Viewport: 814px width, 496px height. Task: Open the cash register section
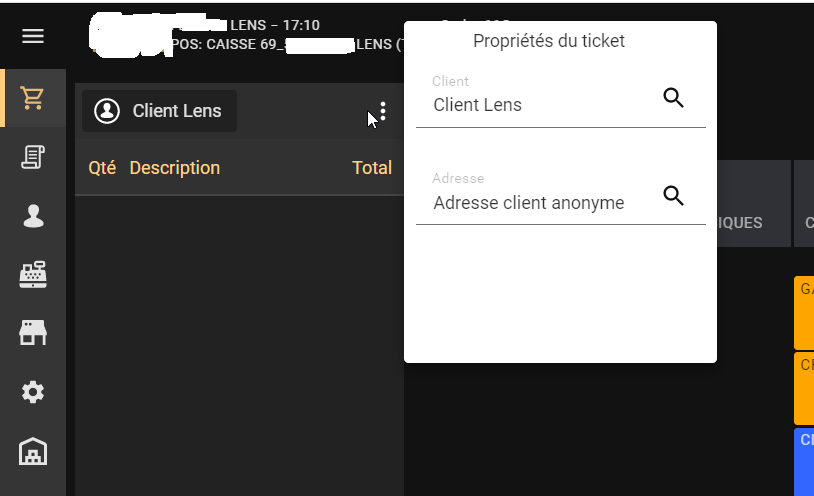33,275
